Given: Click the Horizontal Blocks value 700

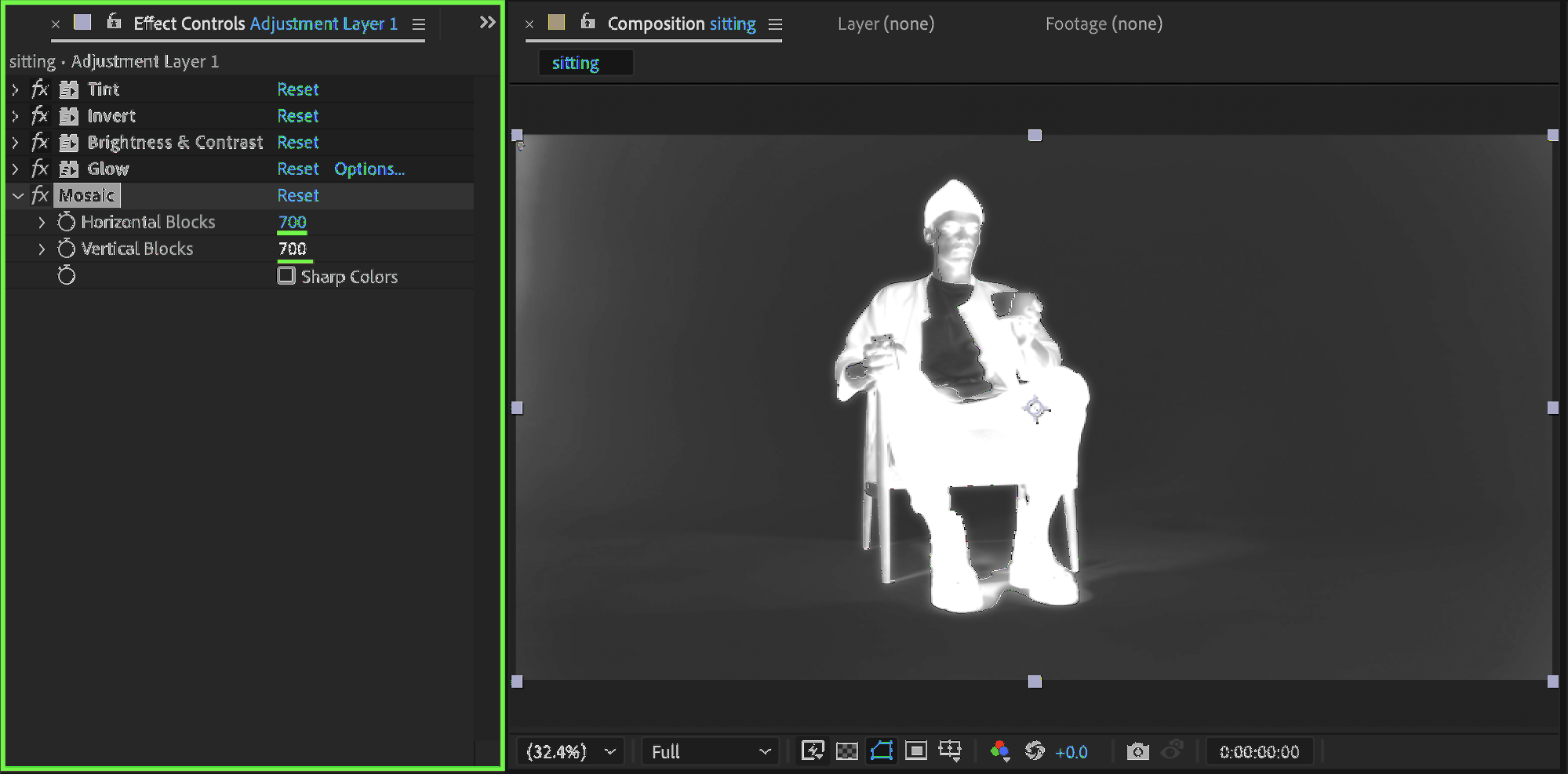Looking at the screenshot, I should tap(293, 223).
